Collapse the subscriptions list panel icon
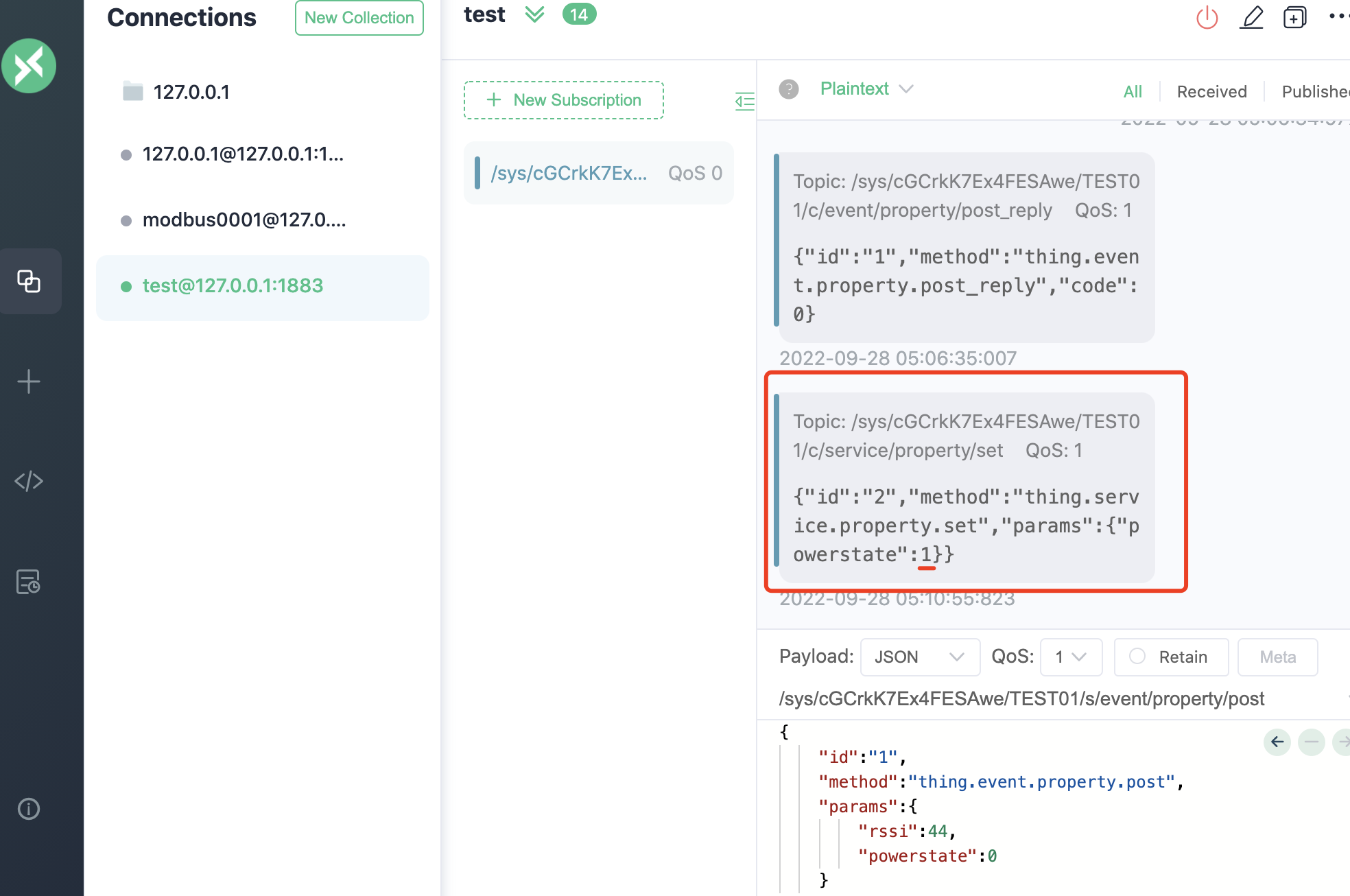 [x=744, y=102]
